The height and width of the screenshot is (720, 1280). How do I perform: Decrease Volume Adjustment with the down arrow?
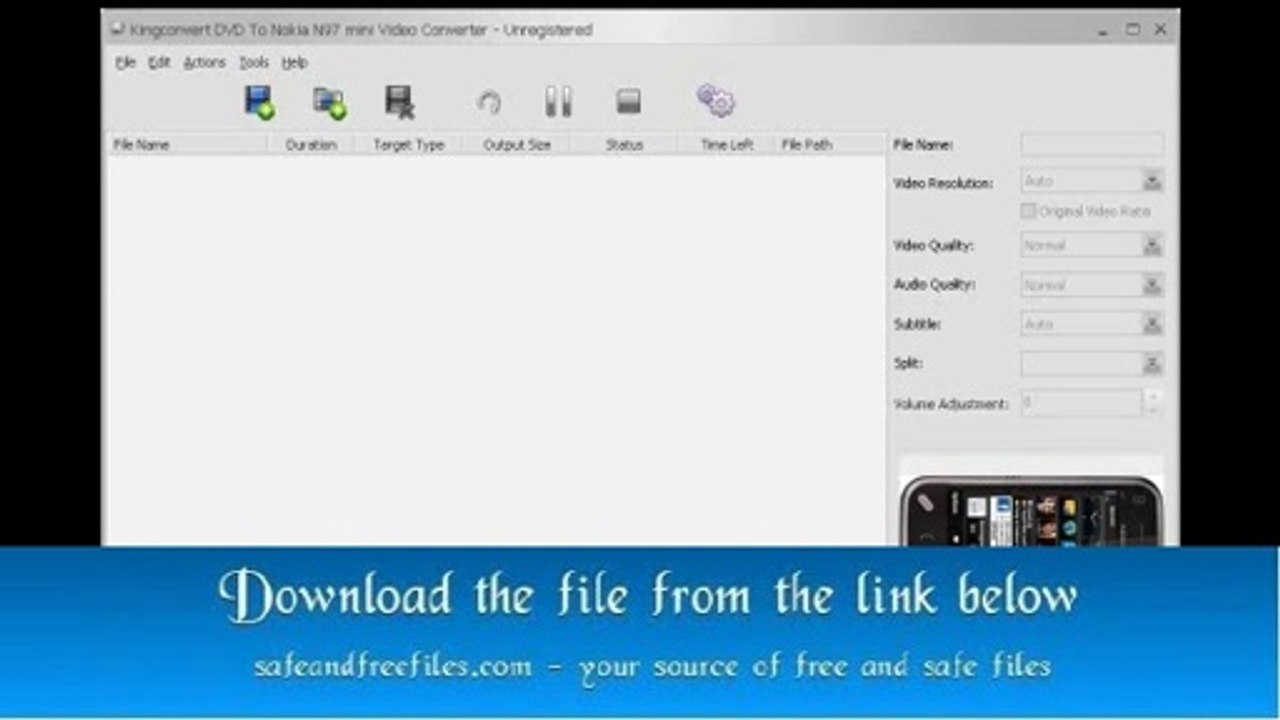[x=1153, y=409]
